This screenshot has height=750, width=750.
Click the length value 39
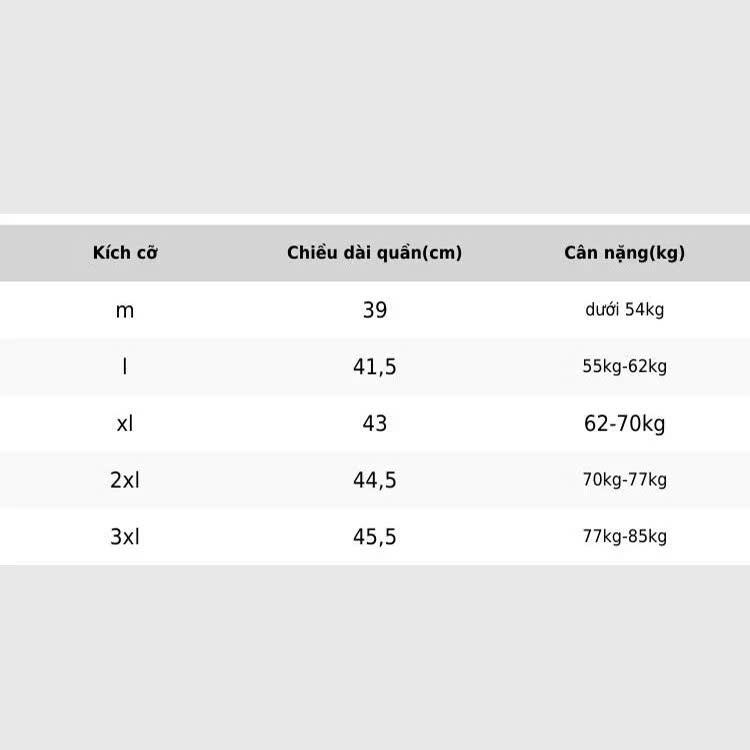[x=375, y=310]
